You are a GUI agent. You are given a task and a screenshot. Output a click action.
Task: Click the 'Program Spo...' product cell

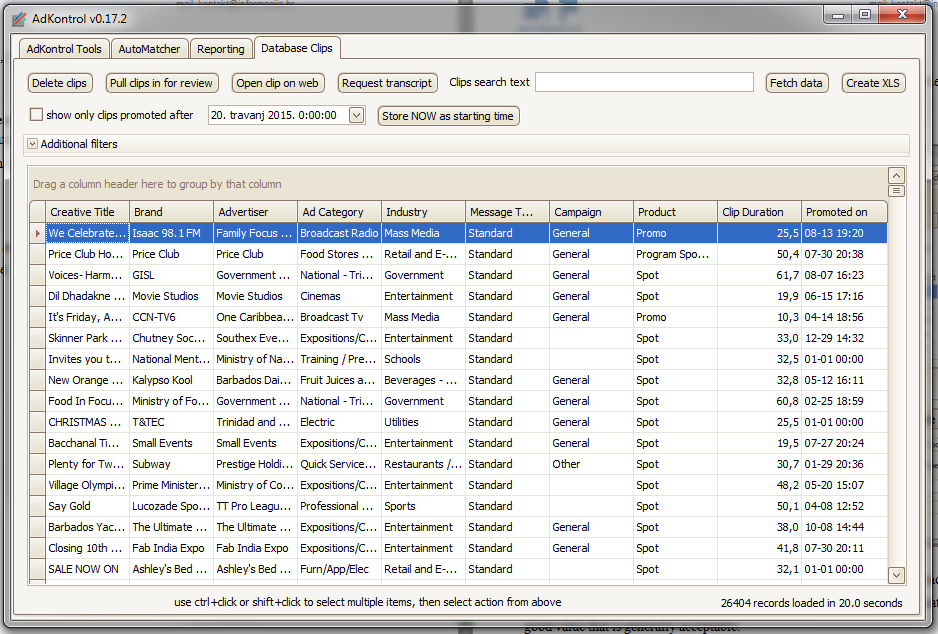pyautogui.click(x=675, y=254)
